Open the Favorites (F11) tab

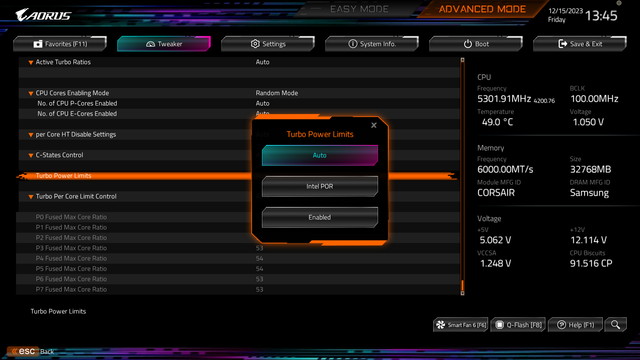pyautogui.click(x=60, y=44)
